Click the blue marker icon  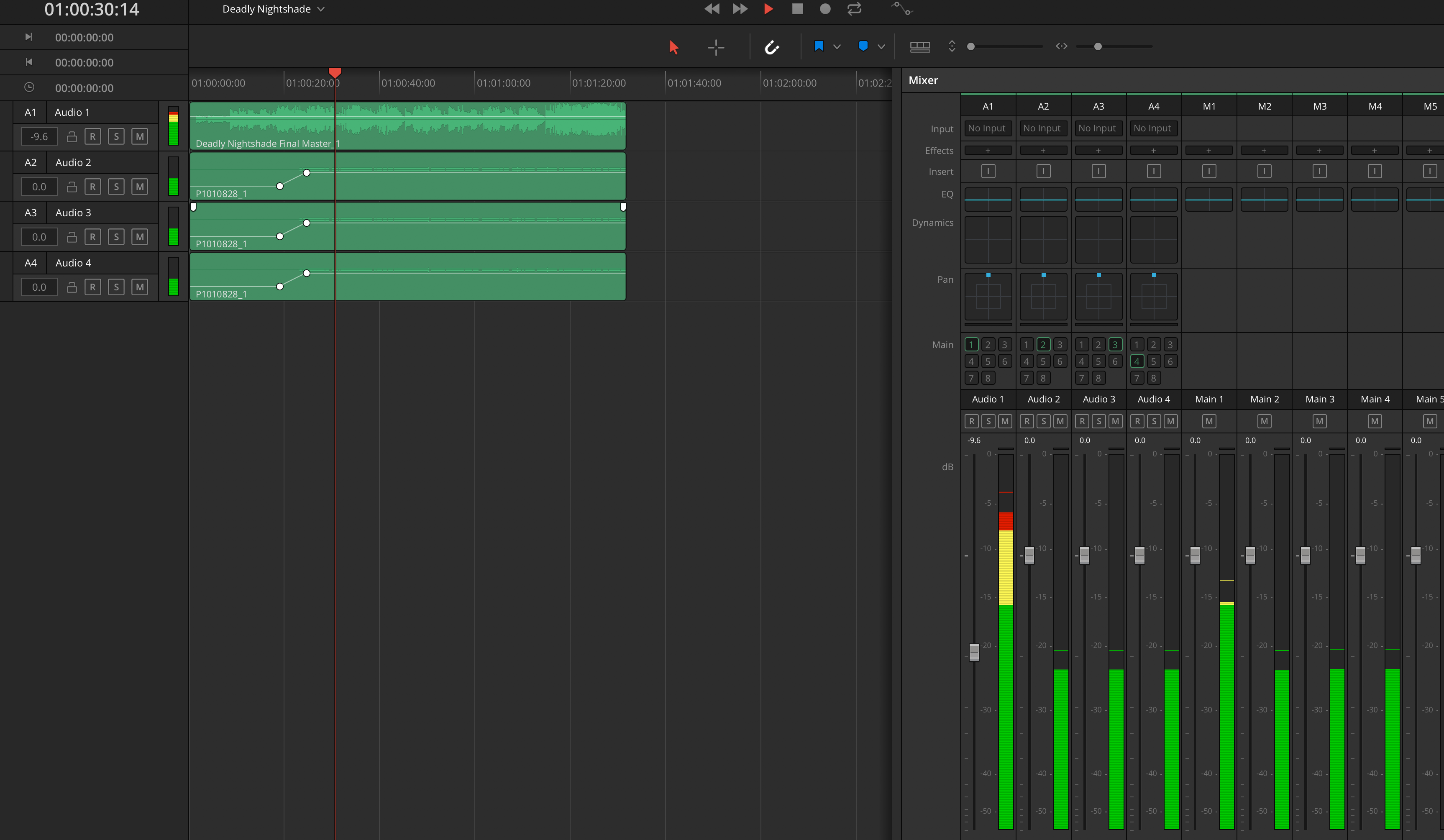tap(863, 46)
